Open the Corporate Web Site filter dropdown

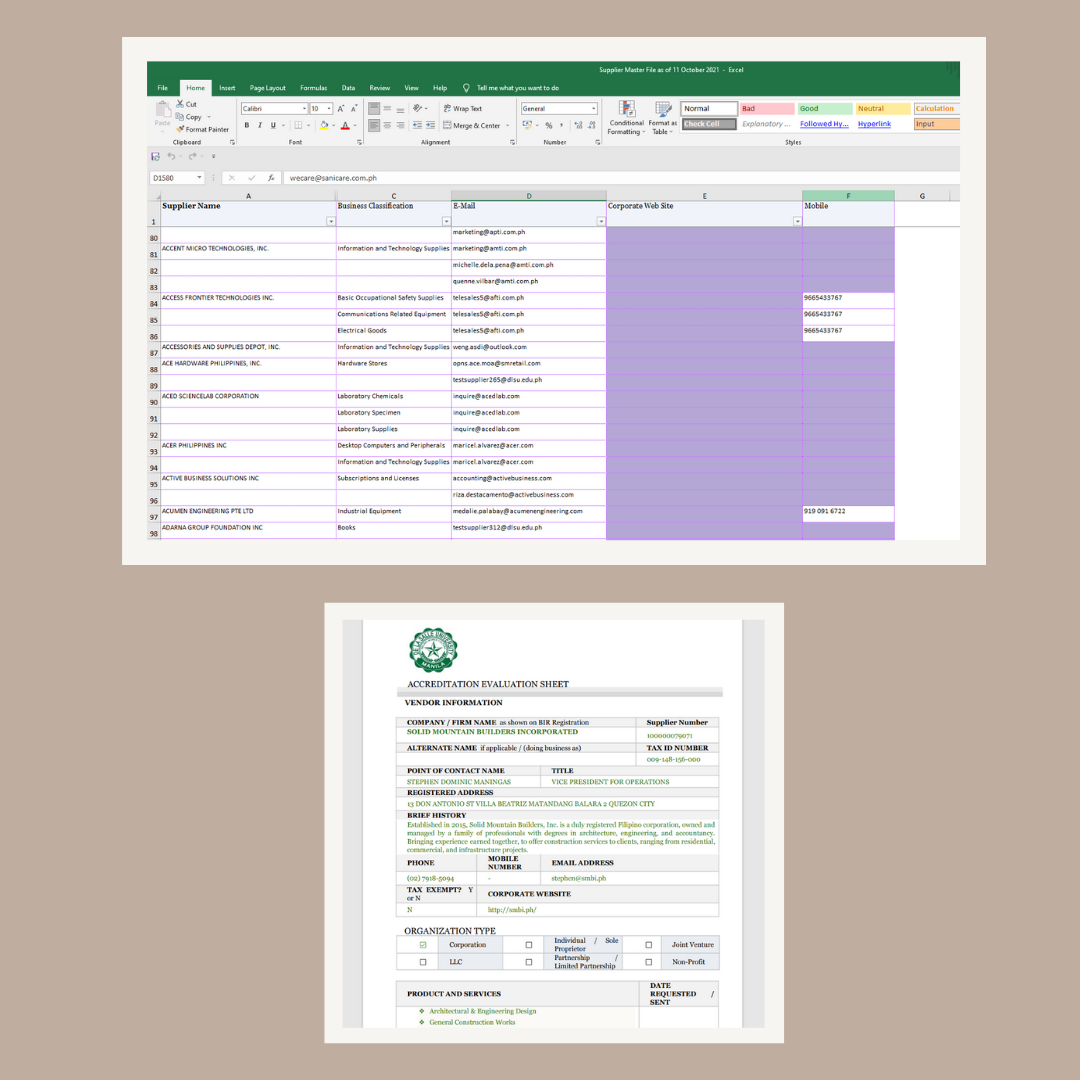click(x=797, y=221)
